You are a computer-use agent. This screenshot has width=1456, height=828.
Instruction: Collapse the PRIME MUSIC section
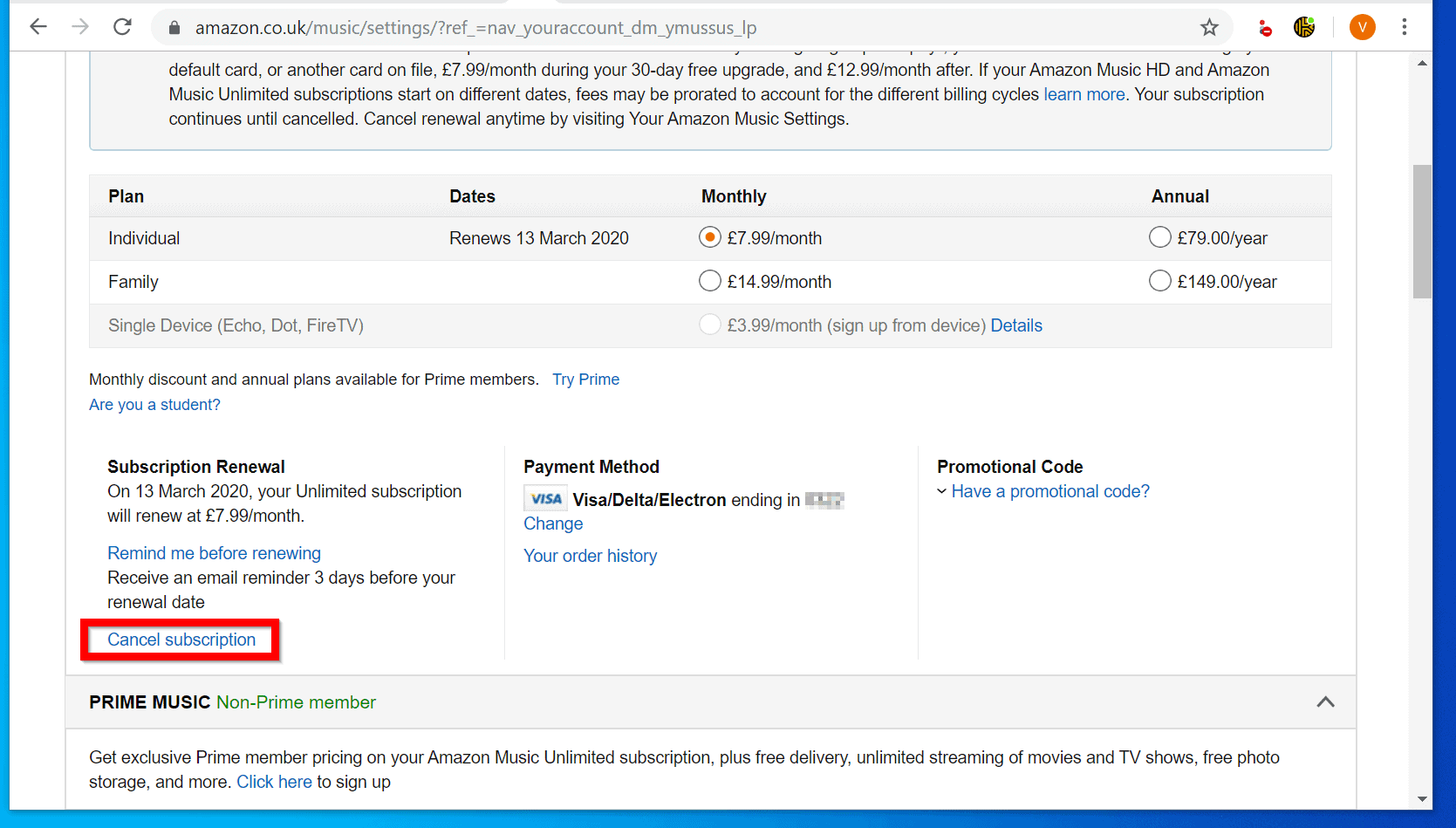pos(1325,702)
